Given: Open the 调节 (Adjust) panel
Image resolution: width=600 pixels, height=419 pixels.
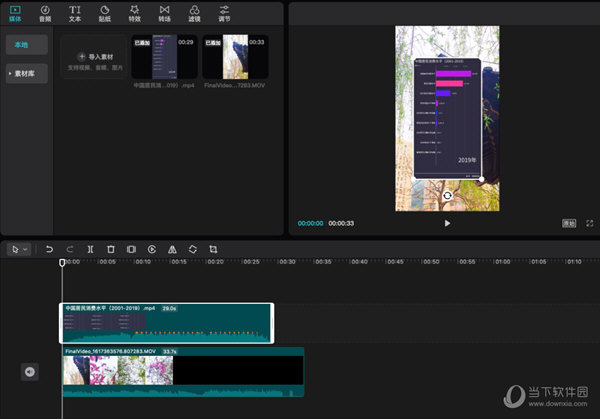Looking at the screenshot, I should [224, 13].
